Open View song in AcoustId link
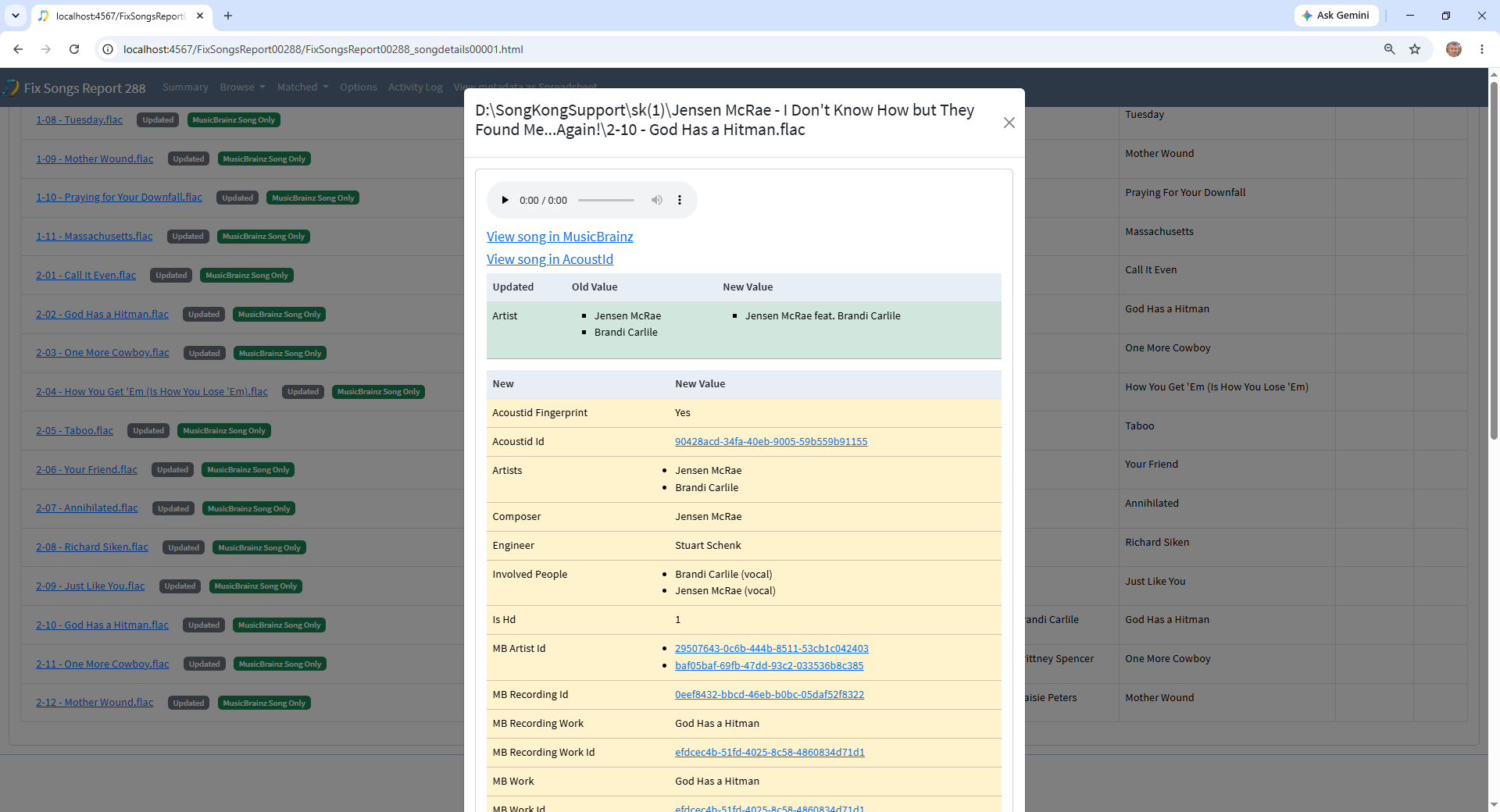The height and width of the screenshot is (812, 1500). pyautogui.click(x=549, y=259)
